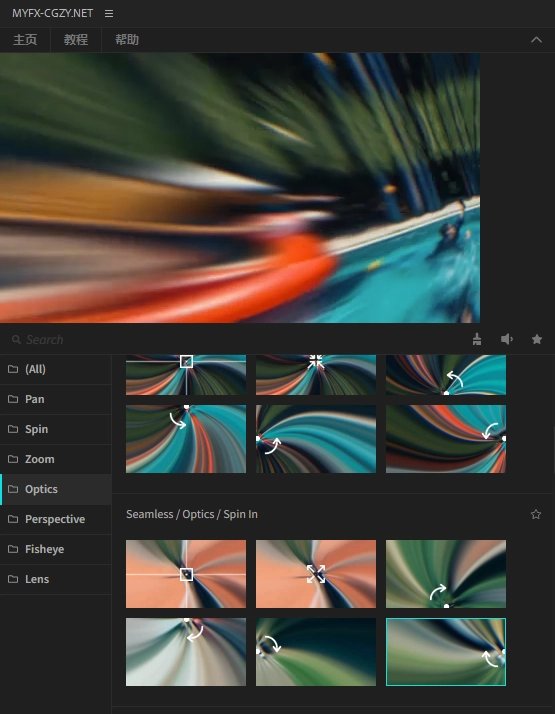The width and height of the screenshot is (555, 714).
Task: Click the search magnifier icon
Action: [x=16, y=339]
